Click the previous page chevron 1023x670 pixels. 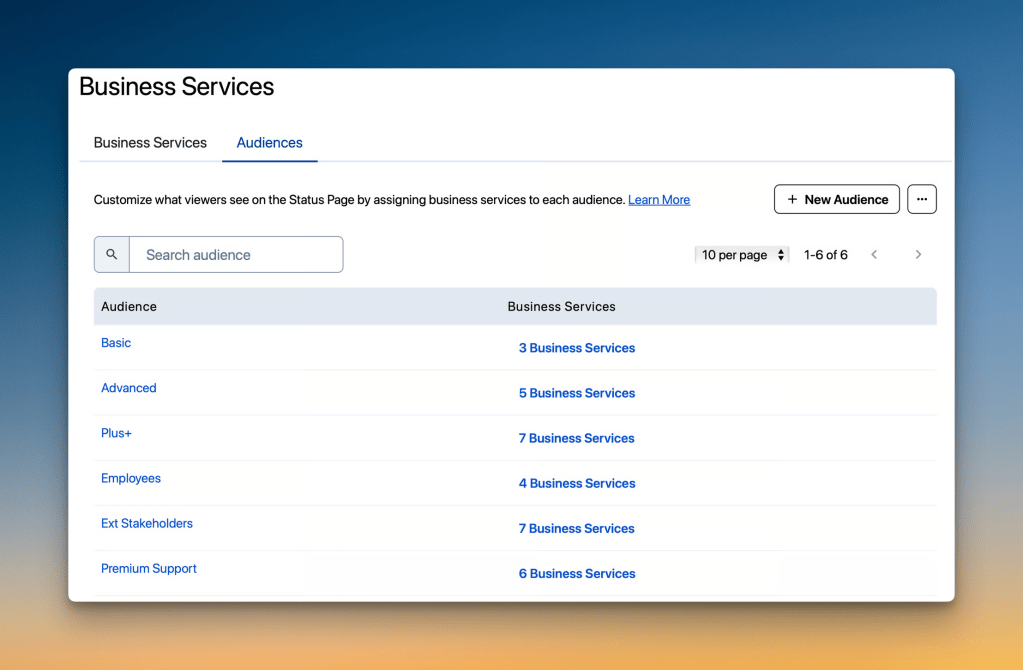point(874,254)
